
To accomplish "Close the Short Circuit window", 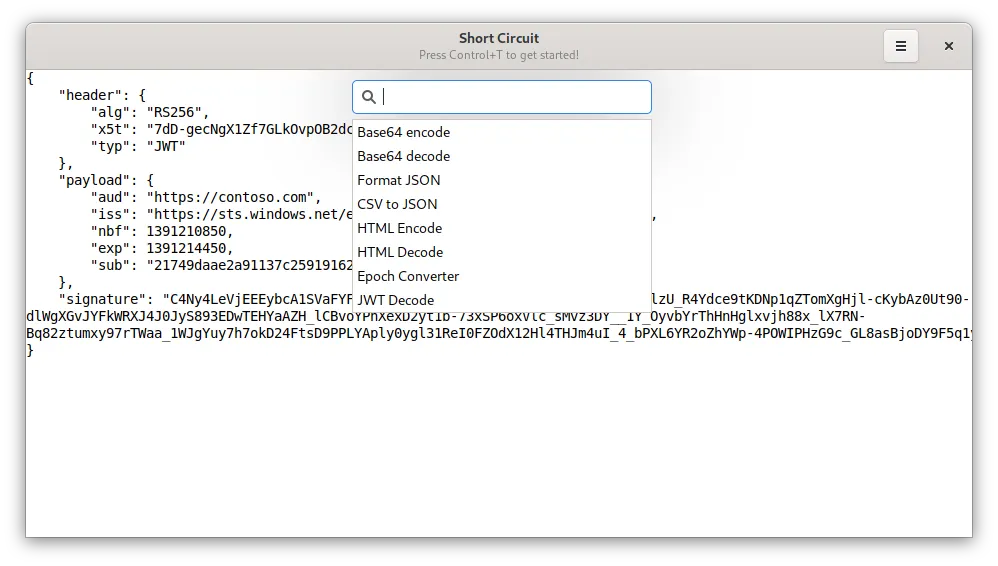I will [x=948, y=46].
